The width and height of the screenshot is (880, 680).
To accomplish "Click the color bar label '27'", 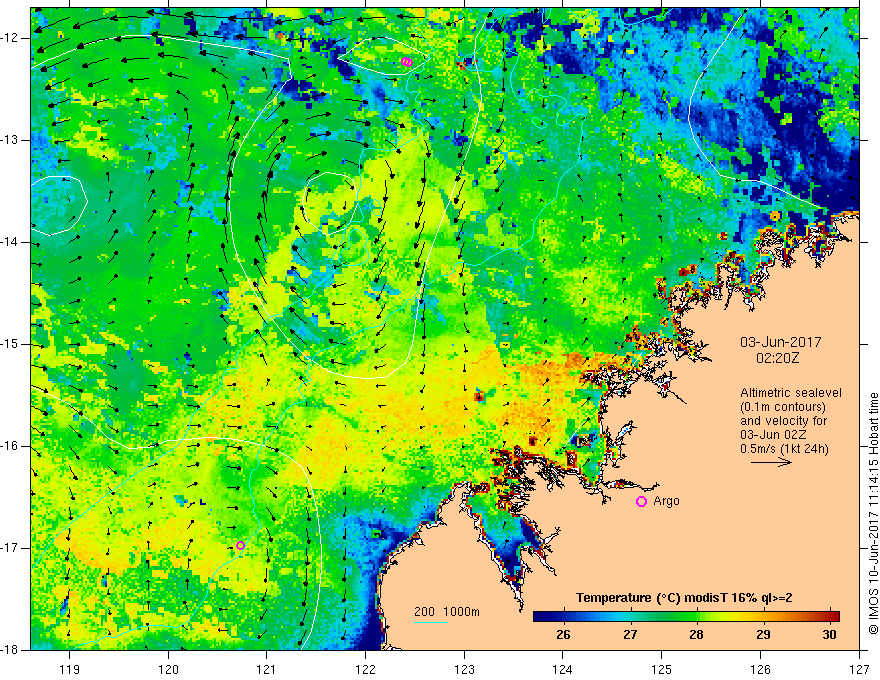I will tap(630, 635).
